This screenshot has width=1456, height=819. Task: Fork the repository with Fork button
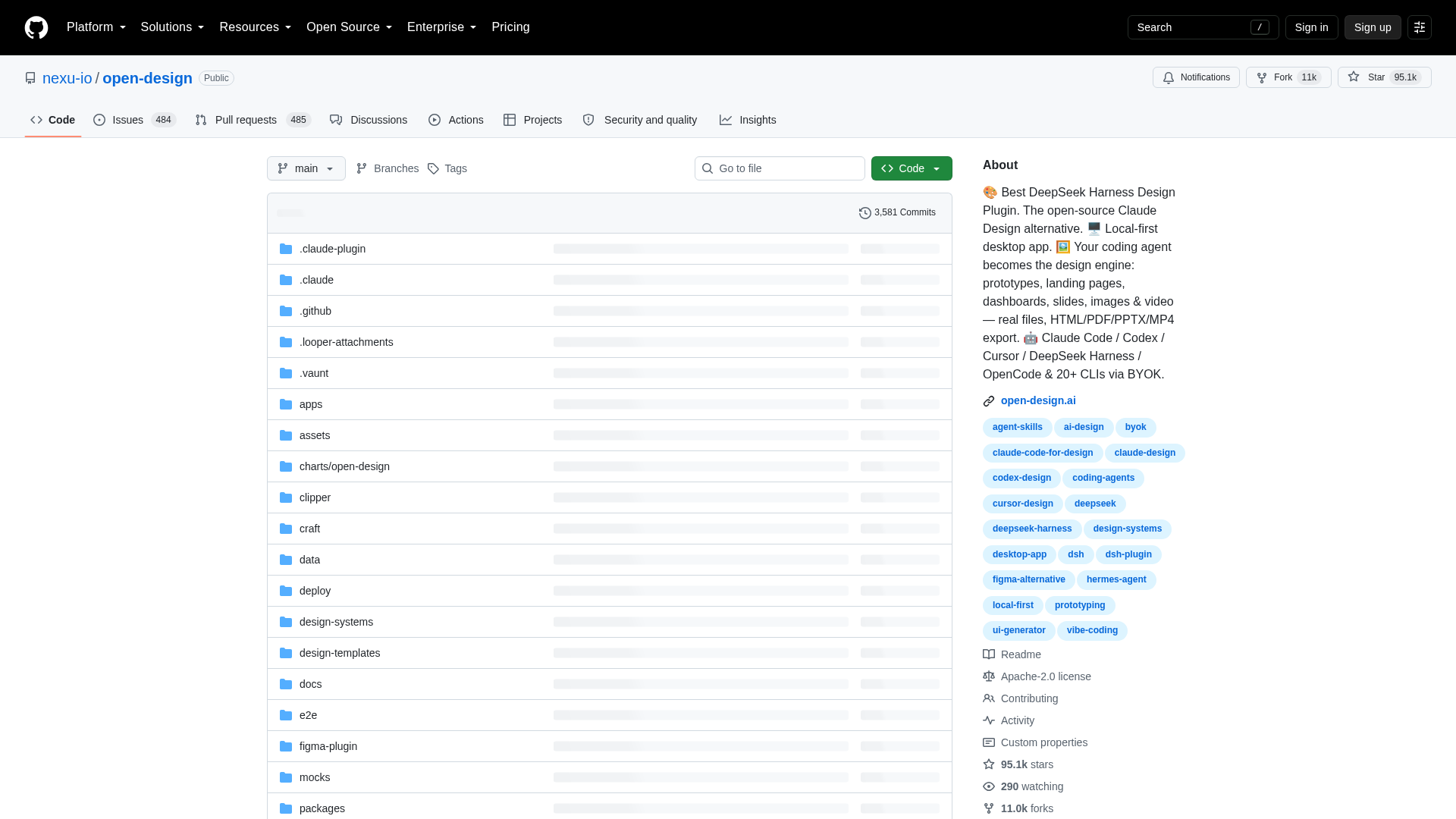1288,77
